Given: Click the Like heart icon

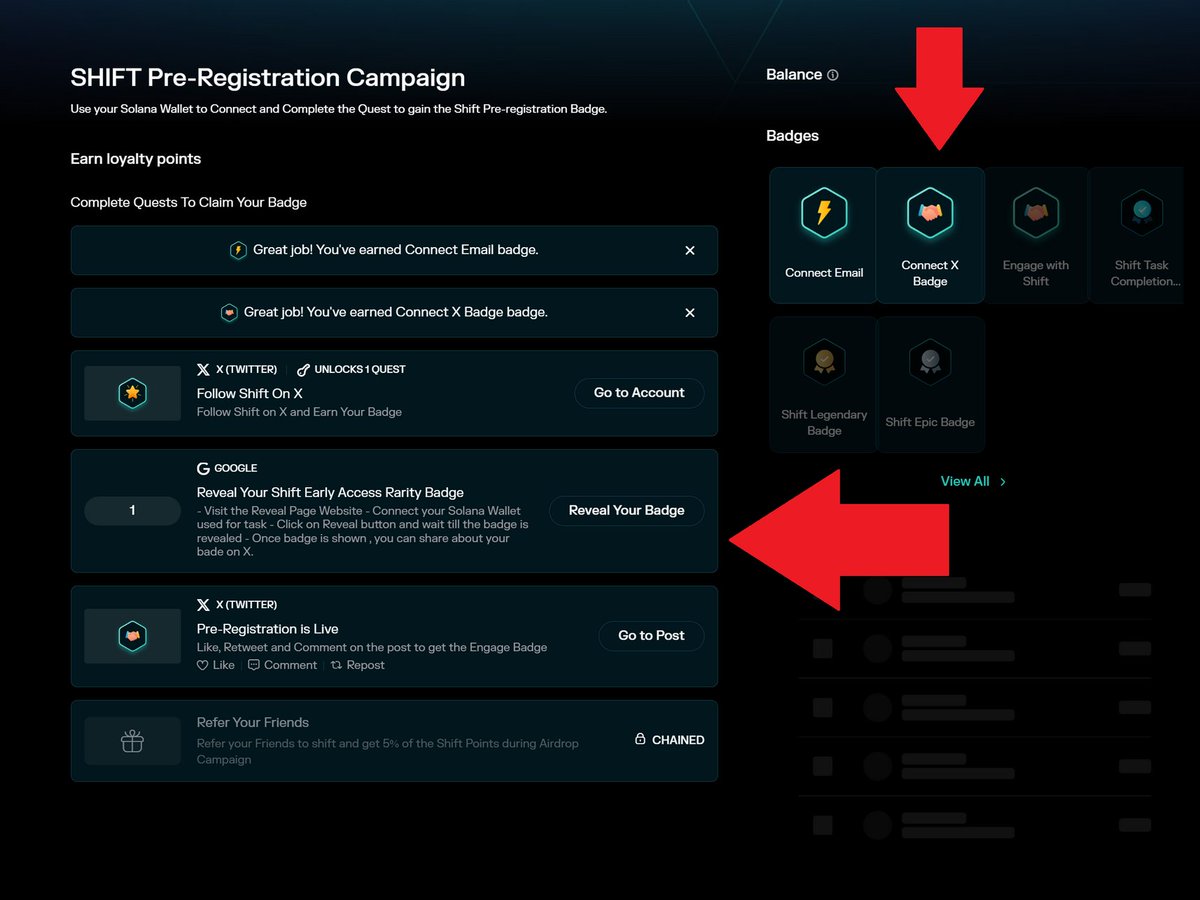Looking at the screenshot, I should pyautogui.click(x=203, y=665).
